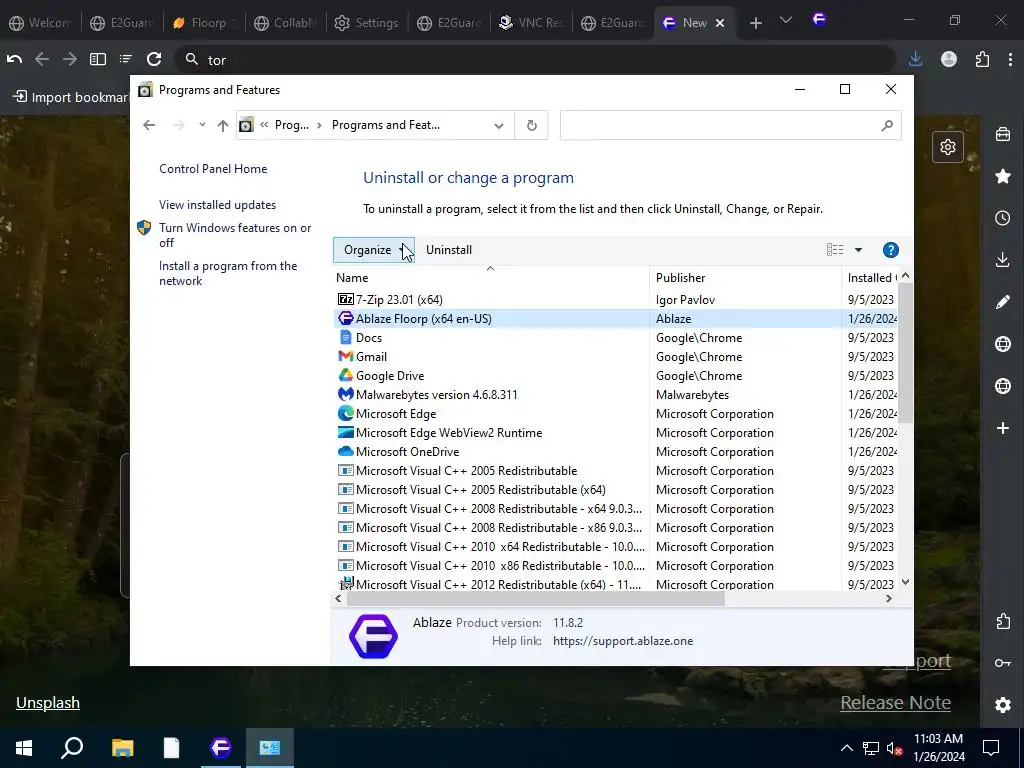Open the Release Note link

(x=895, y=703)
